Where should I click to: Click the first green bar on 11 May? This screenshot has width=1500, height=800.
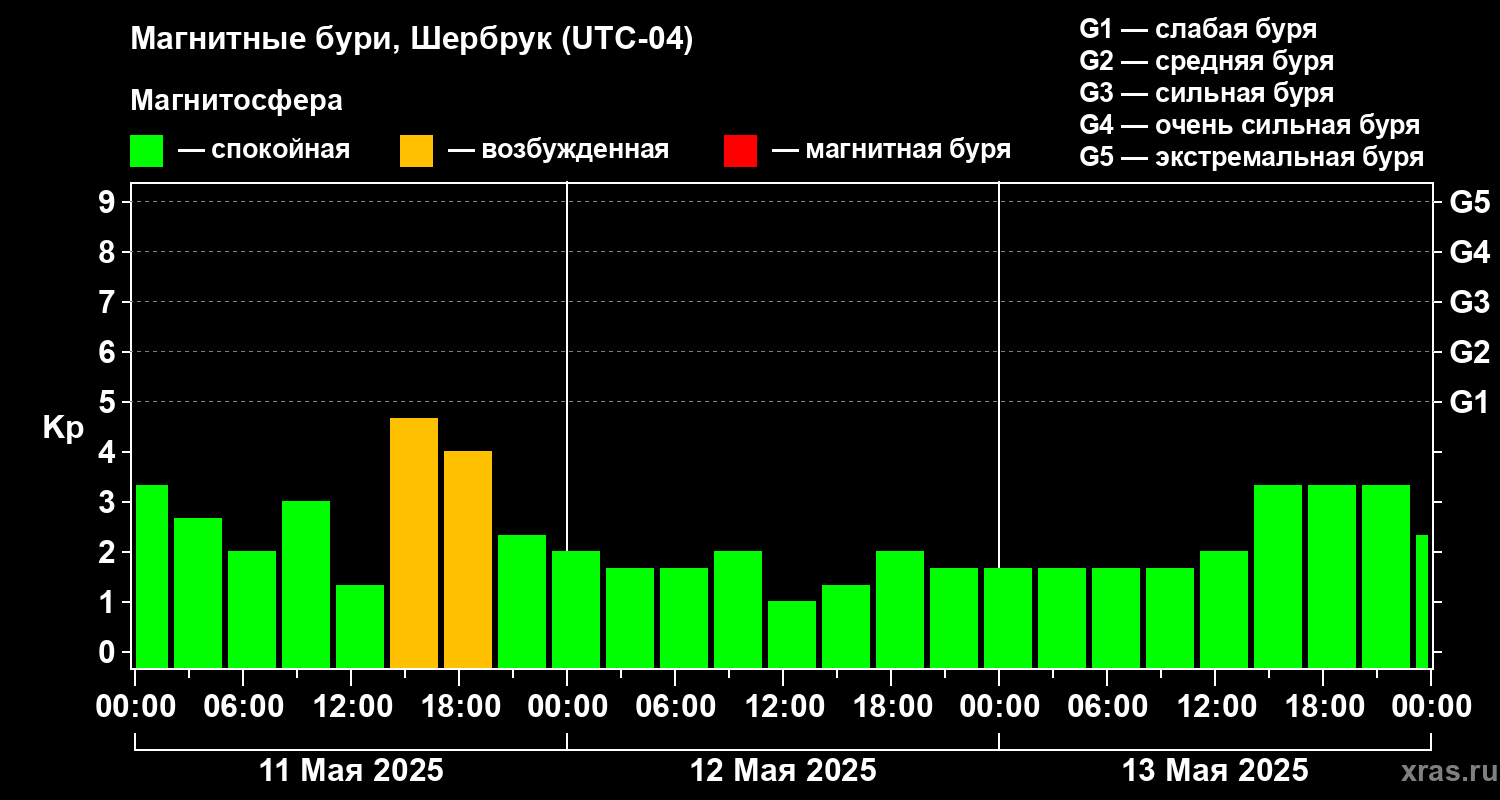152,576
